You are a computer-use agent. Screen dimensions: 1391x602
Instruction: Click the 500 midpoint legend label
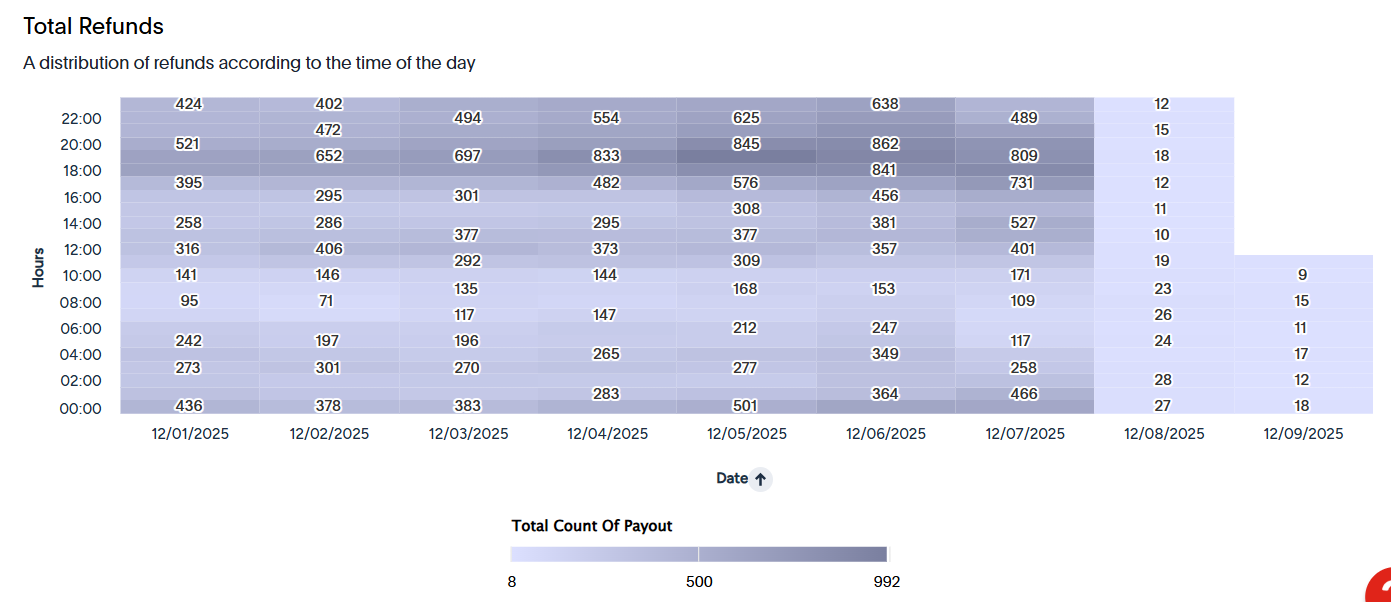[699, 582]
